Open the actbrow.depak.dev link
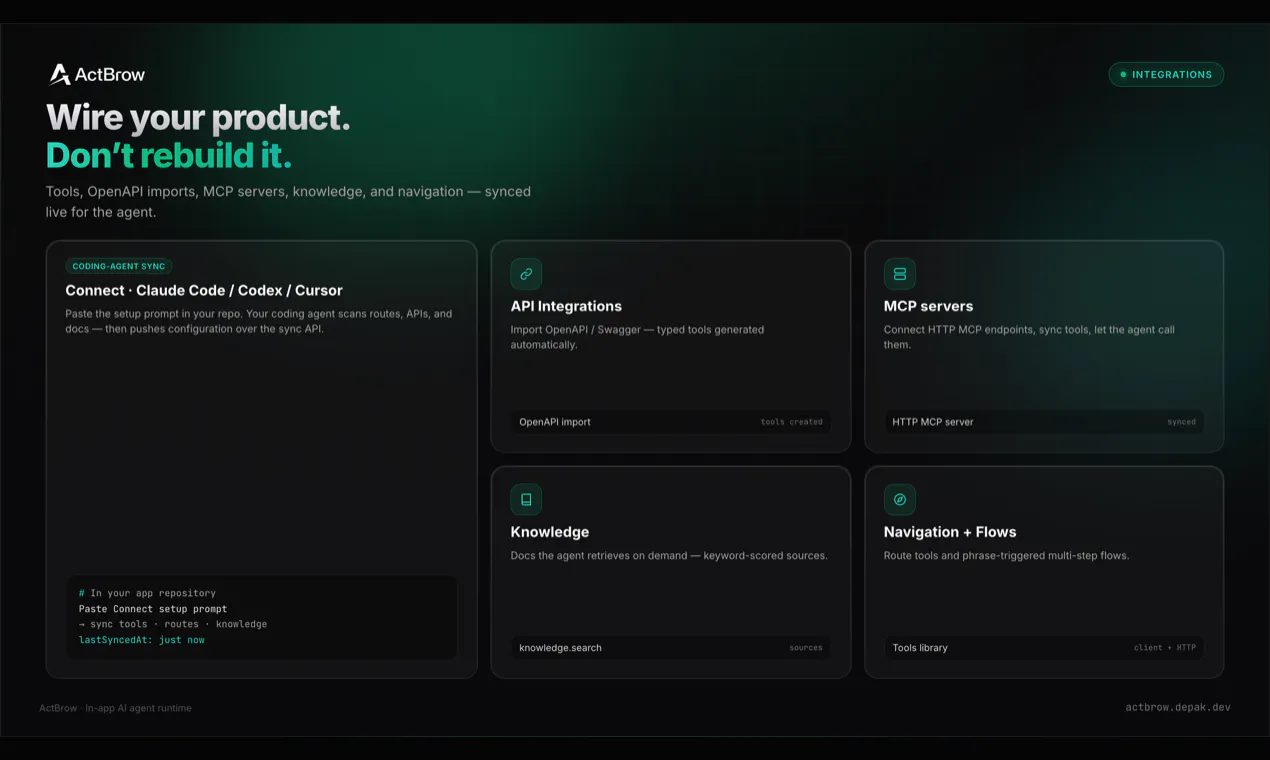This screenshot has width=1270, height=760. coord(1178,707)
